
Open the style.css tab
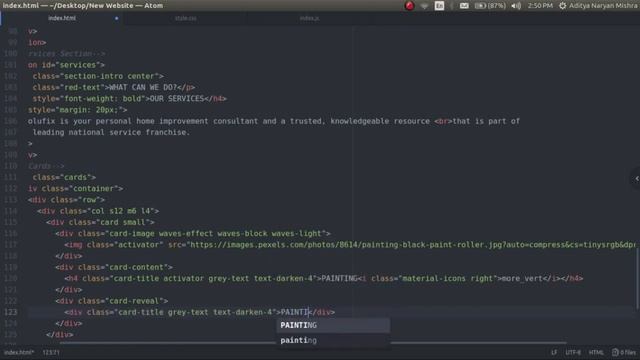185,18
